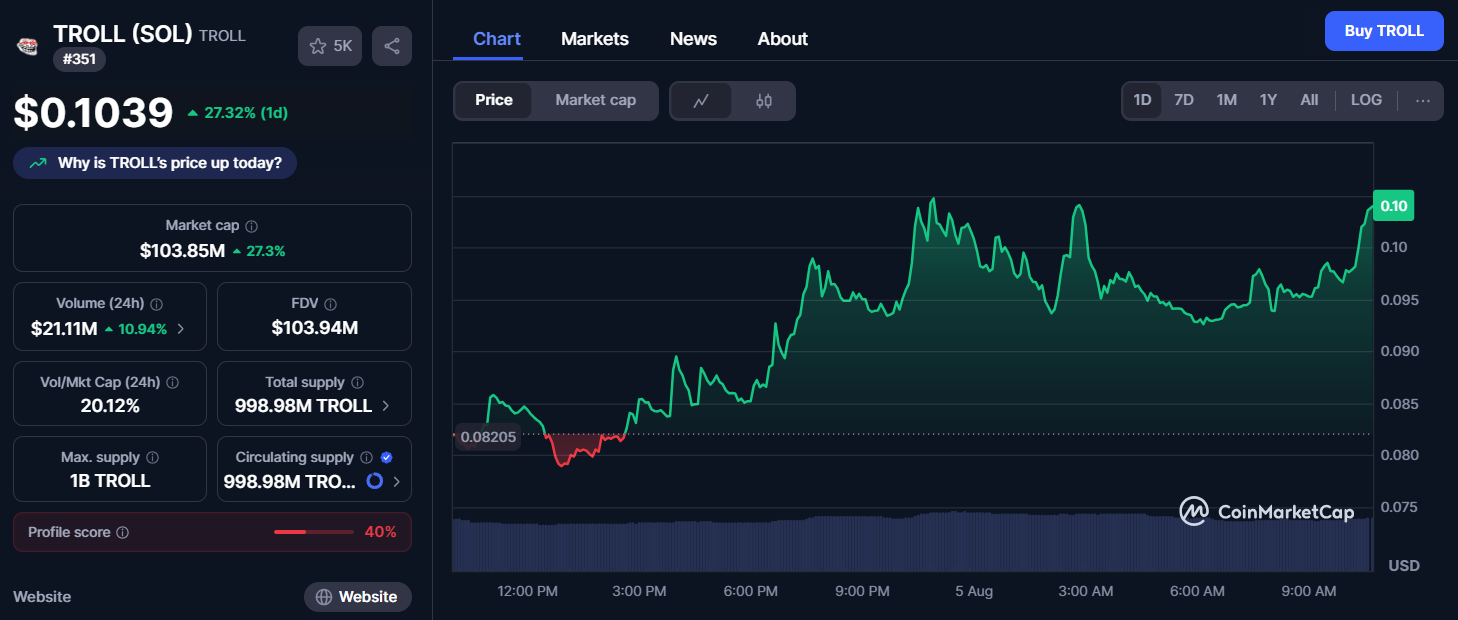Screen dimensions: 1458x620
Task: Click the trend arrow icon in price question pill
Action: tap(38, 163)
